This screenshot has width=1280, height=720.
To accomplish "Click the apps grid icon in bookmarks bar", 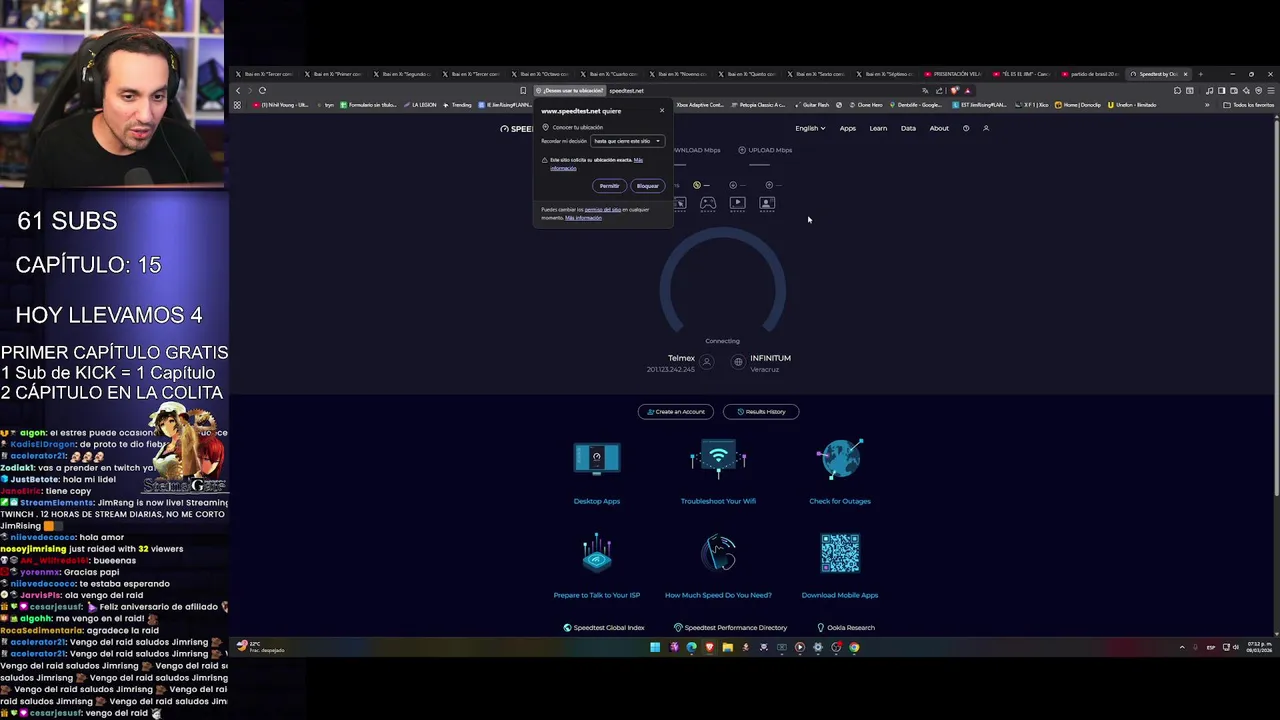I will coord(237,105).
